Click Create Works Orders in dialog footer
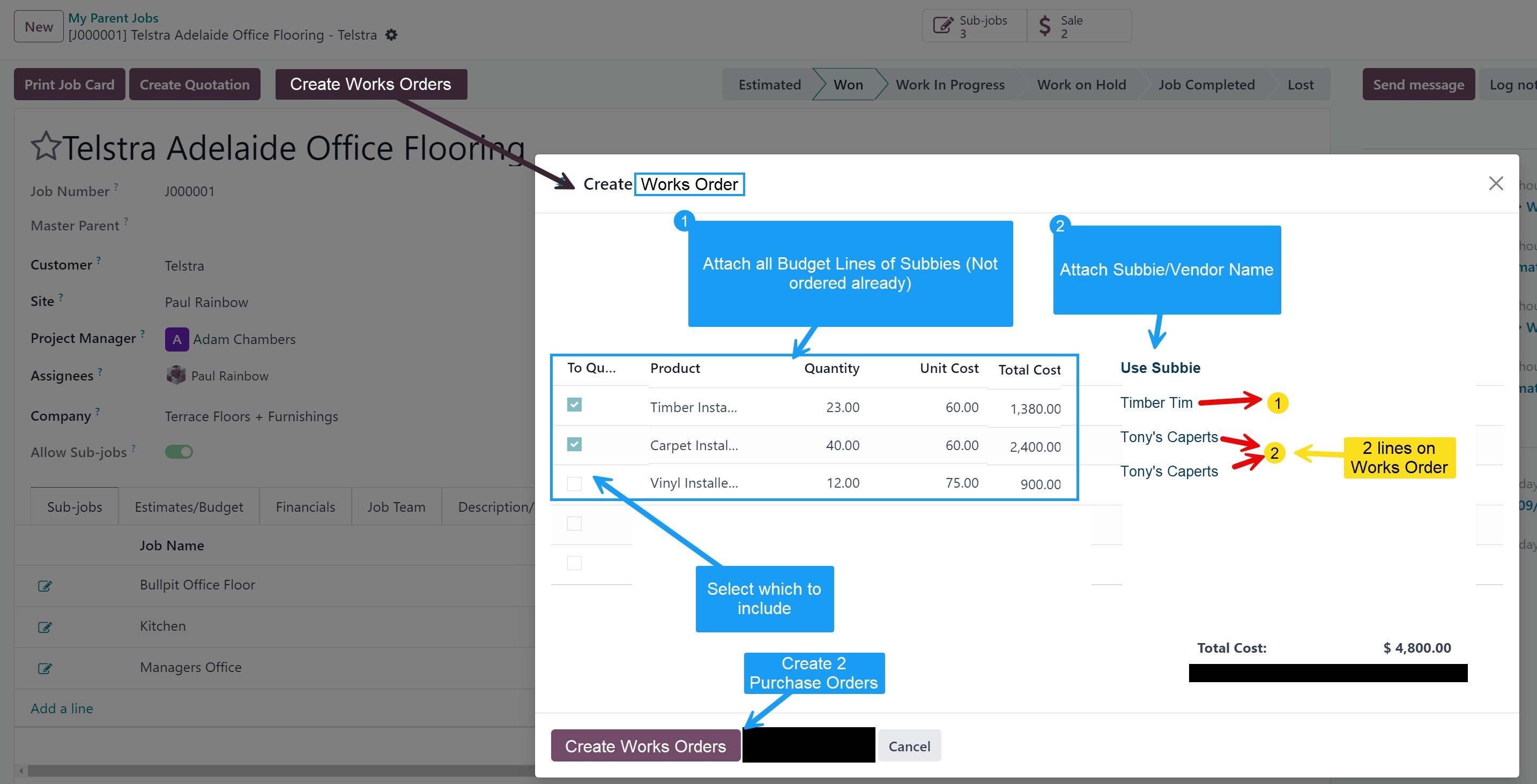The height and width of the screenshot is (784, 1537). (x=645, y=746)
